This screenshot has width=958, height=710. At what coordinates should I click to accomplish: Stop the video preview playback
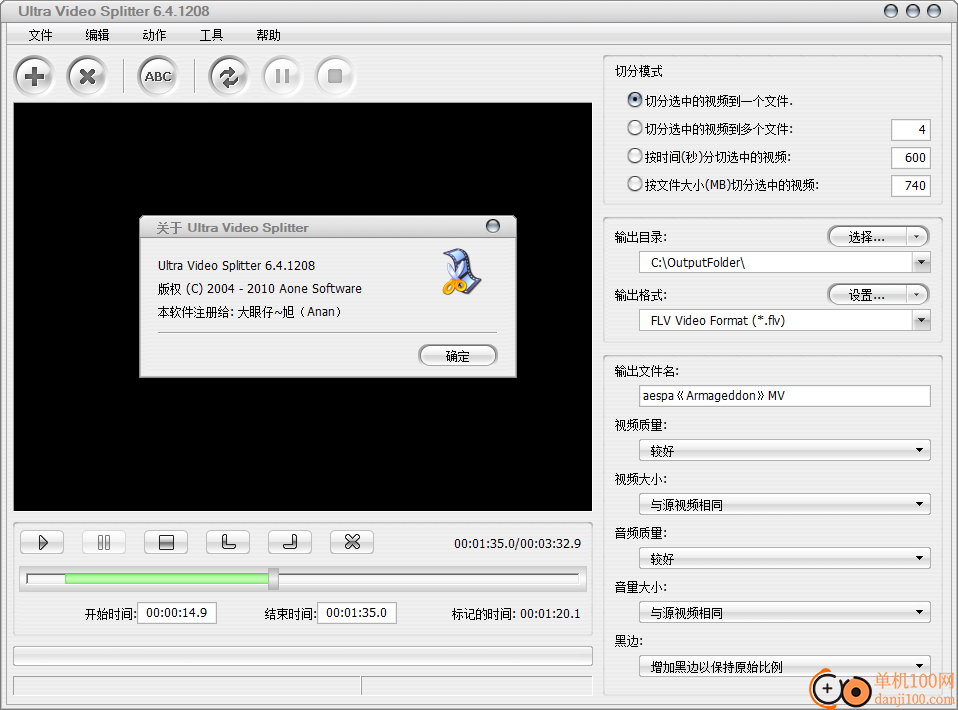[x=166, y=542]
